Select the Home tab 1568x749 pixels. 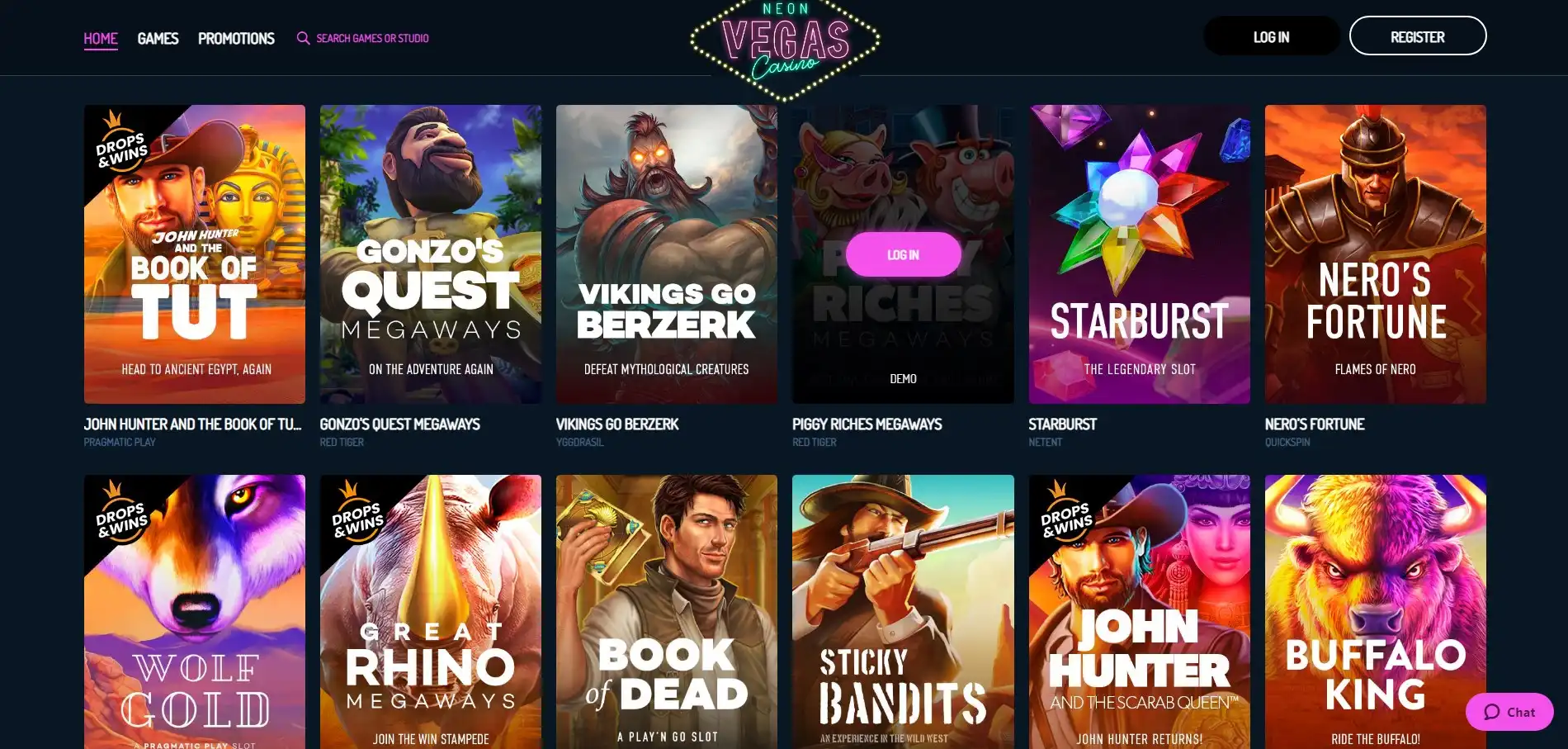pyautogui.click(x=101, y=38)
